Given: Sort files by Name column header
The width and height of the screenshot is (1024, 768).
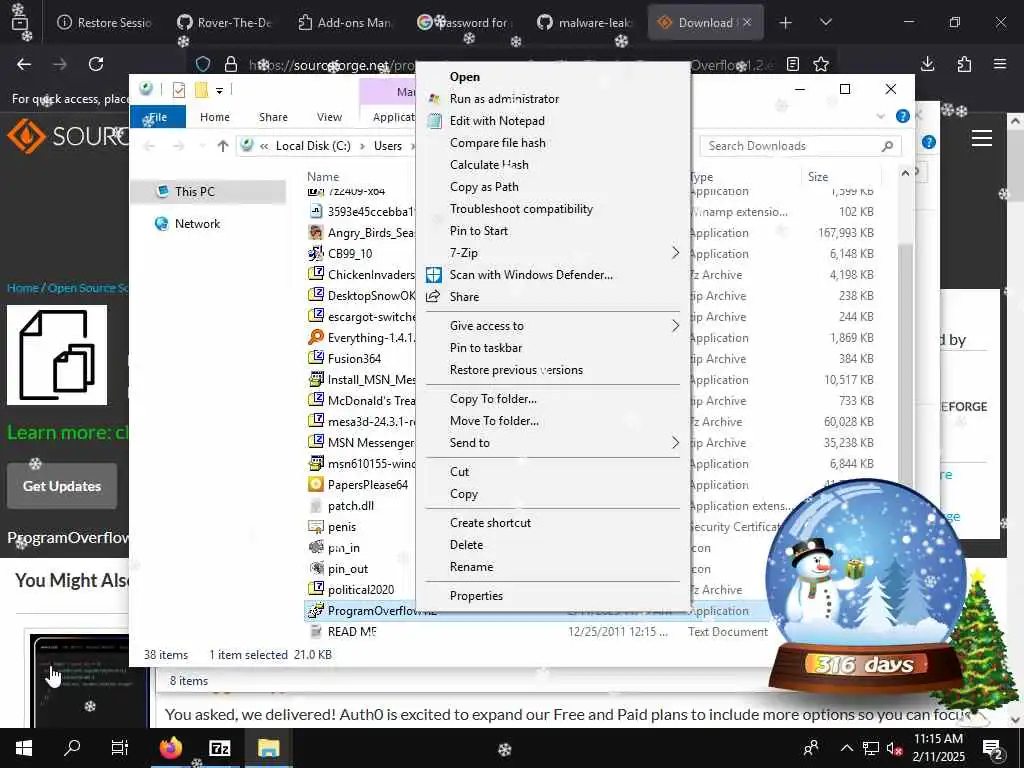Looking at the screenshot, I should click(x=323, y=177).
